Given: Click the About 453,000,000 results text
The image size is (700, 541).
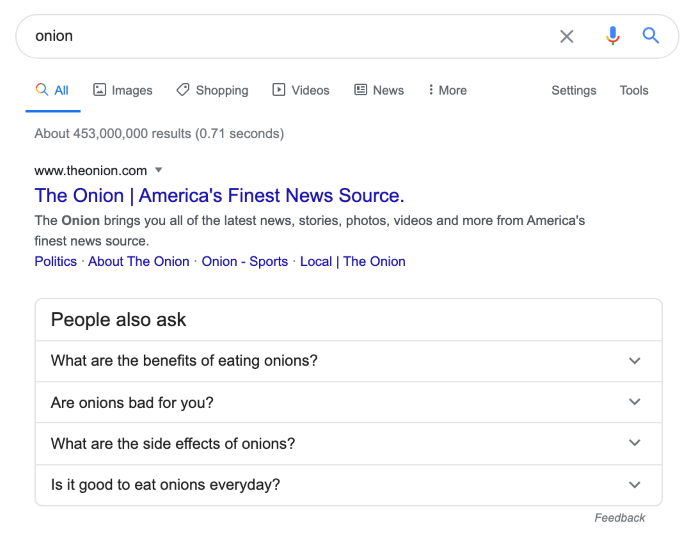Looking at the screenshot, I should (159, 133).
